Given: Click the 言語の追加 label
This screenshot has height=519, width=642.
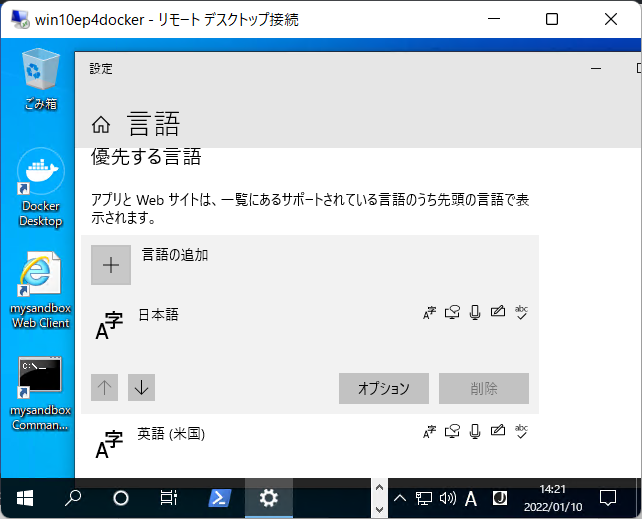Looking at the screenshot, I should click(175, 255).
